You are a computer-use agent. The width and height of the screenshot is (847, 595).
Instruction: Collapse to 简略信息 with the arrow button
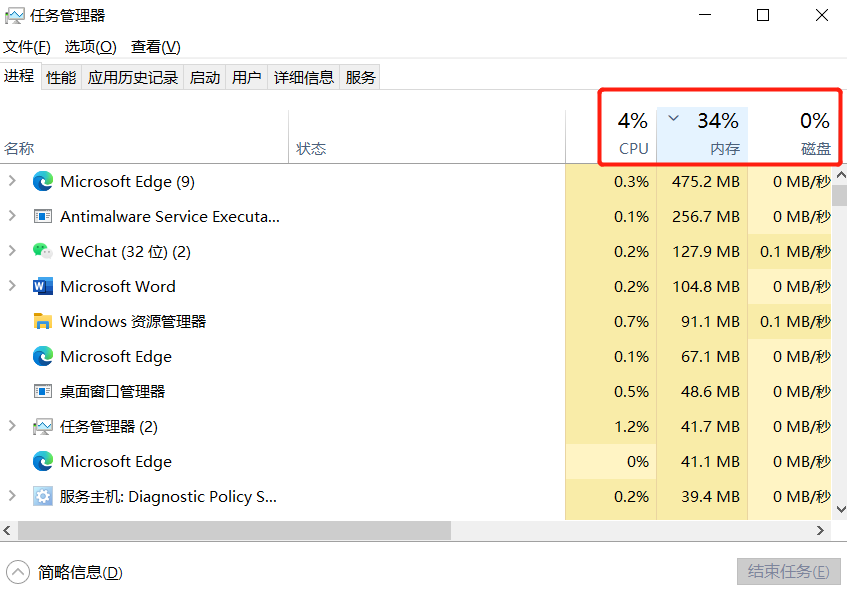click(x=18, y=572)
